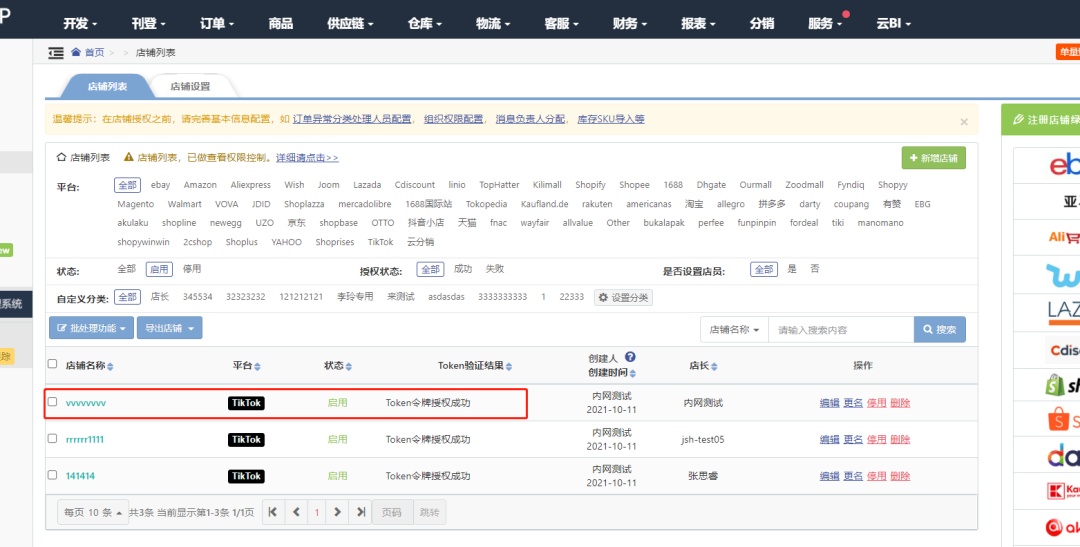Go to last page pagination icon
This screenshot has width=1080, height=547.
point(360,512)
